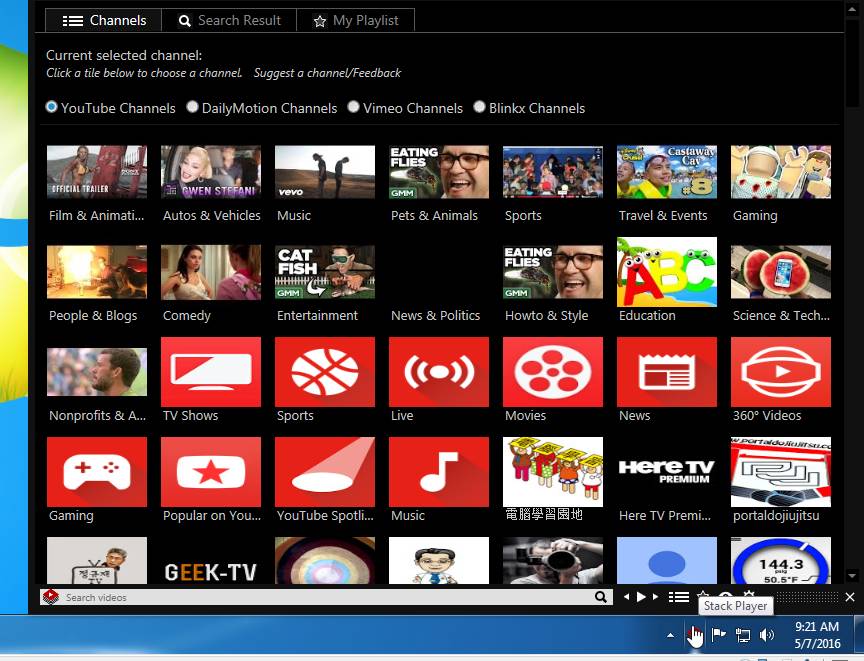Click the Popular on YouTube star tile
This screenshot has width=864, height=661.
click(x=210, y=472)
